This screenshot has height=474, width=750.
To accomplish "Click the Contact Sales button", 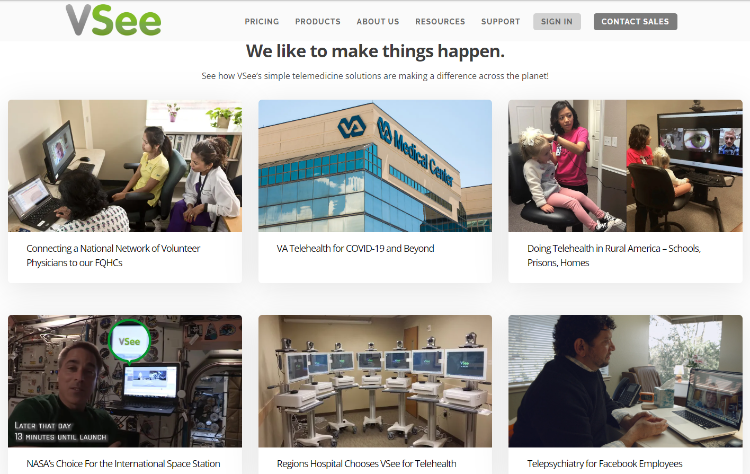I will click(635, 22).
